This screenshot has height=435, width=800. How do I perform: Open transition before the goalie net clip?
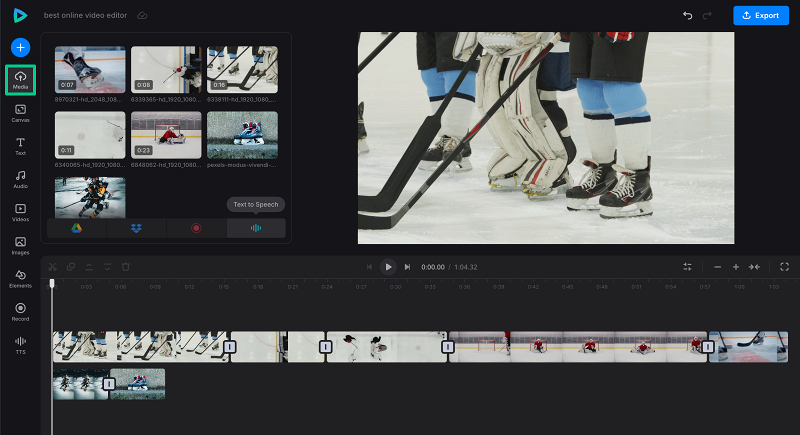pos(448,347)
